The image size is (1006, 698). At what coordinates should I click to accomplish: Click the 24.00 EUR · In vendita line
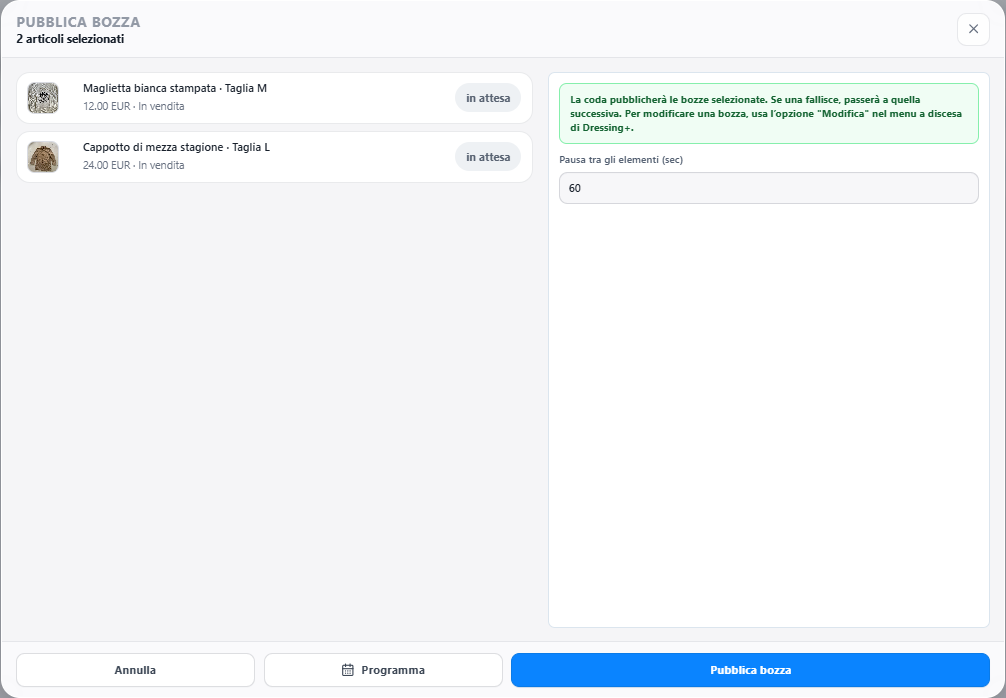(133, 165)
